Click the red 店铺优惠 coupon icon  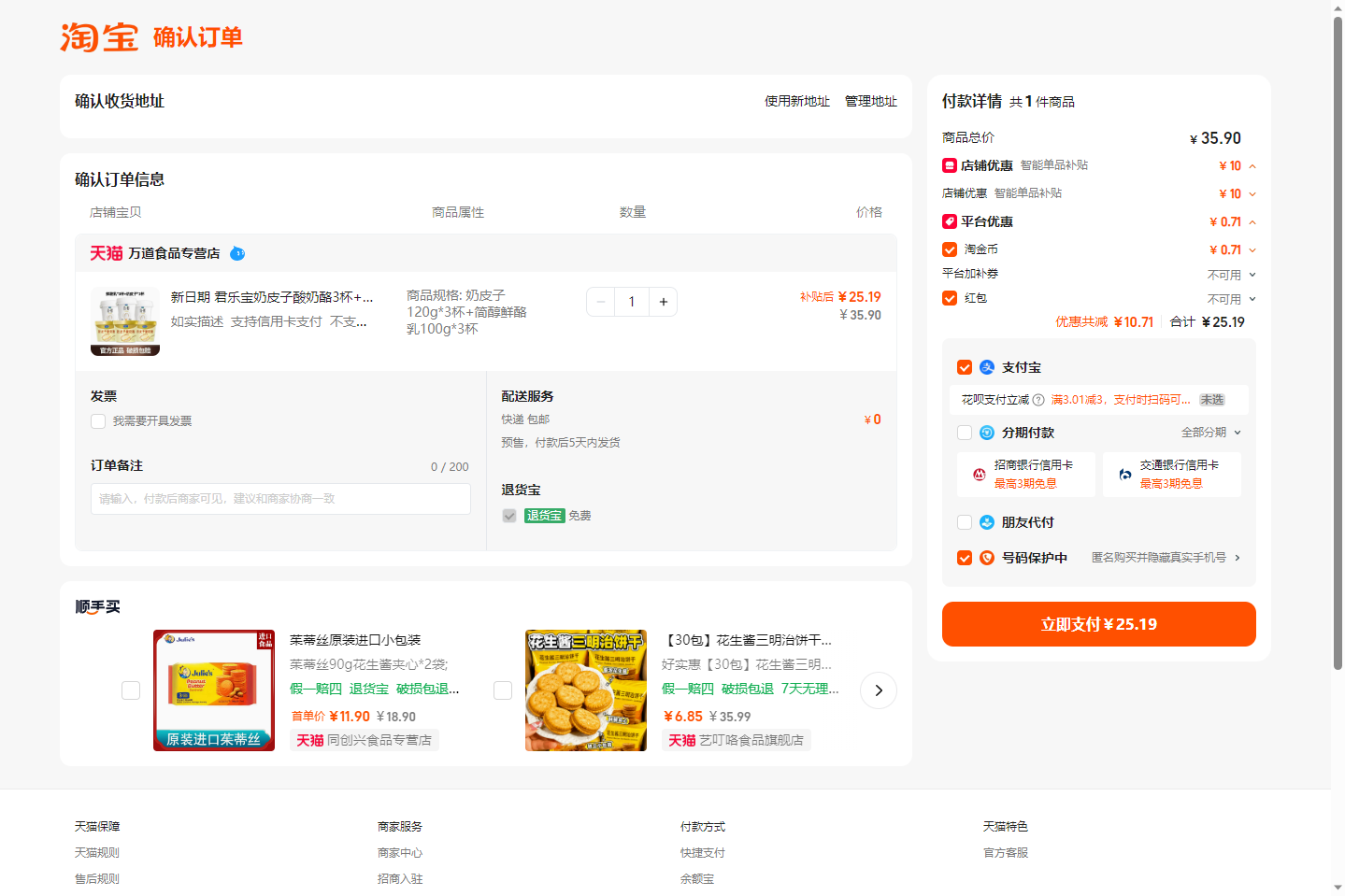click(950, 165)
